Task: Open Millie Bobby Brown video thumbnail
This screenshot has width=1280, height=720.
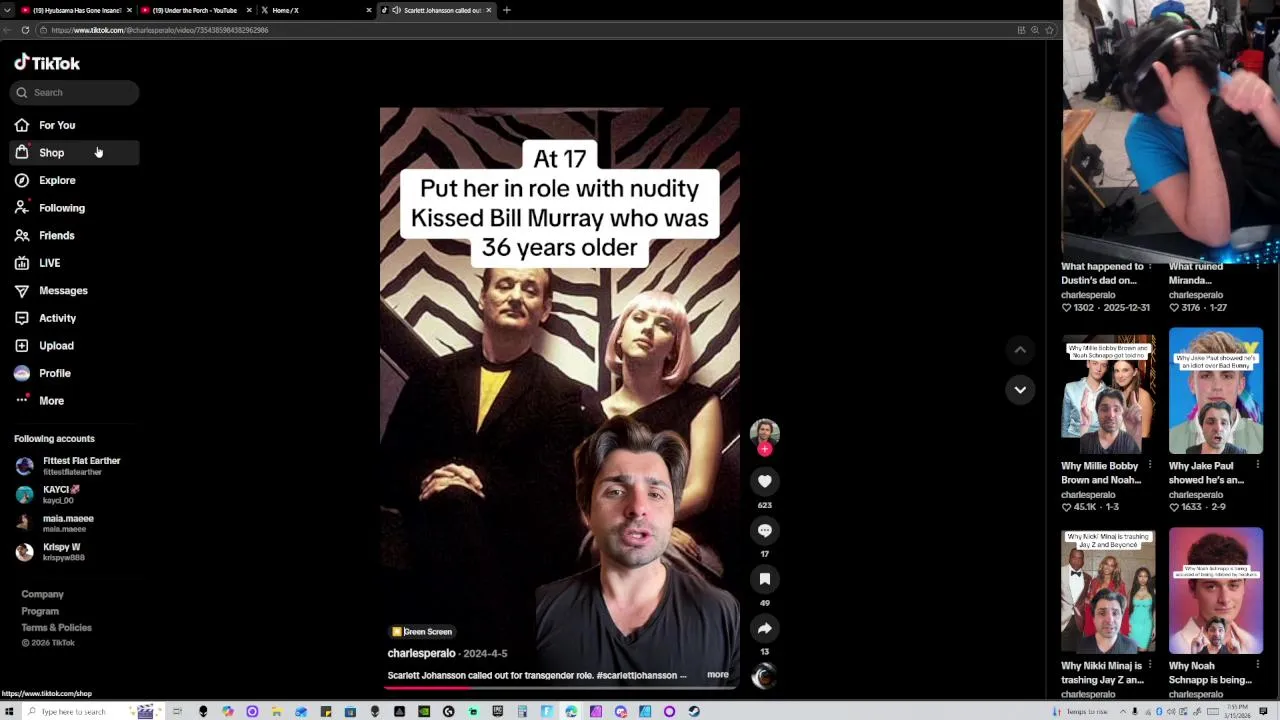Action: (1108, 391)
